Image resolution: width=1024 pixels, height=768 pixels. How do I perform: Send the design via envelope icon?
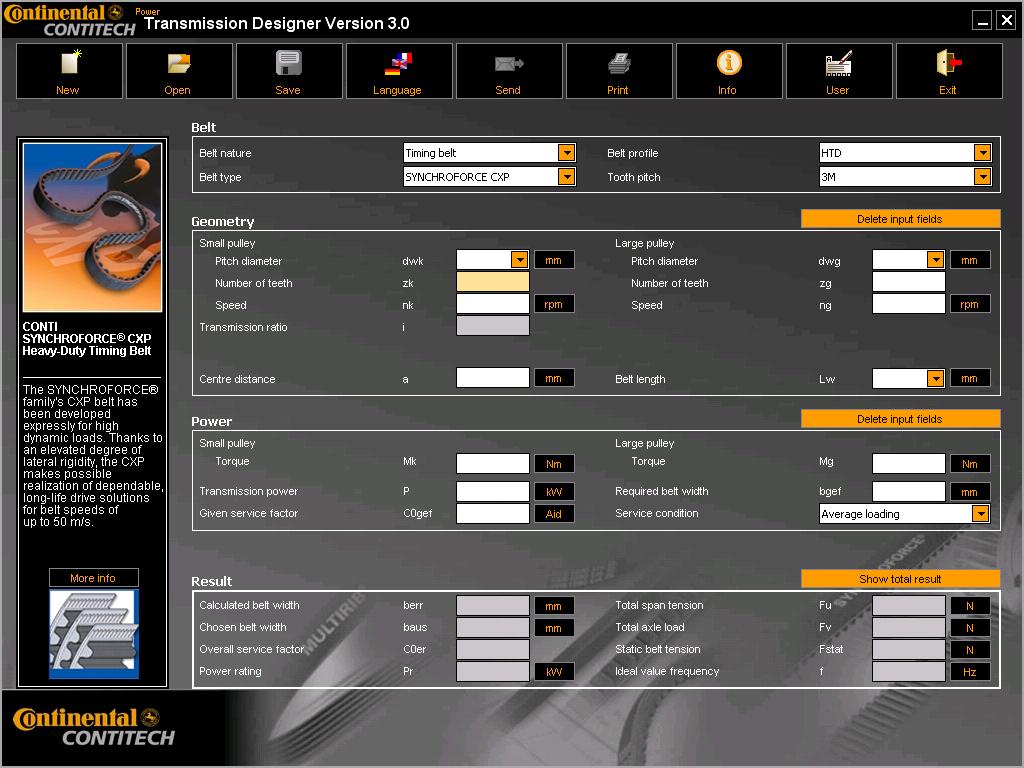click(x=509, y=71)
